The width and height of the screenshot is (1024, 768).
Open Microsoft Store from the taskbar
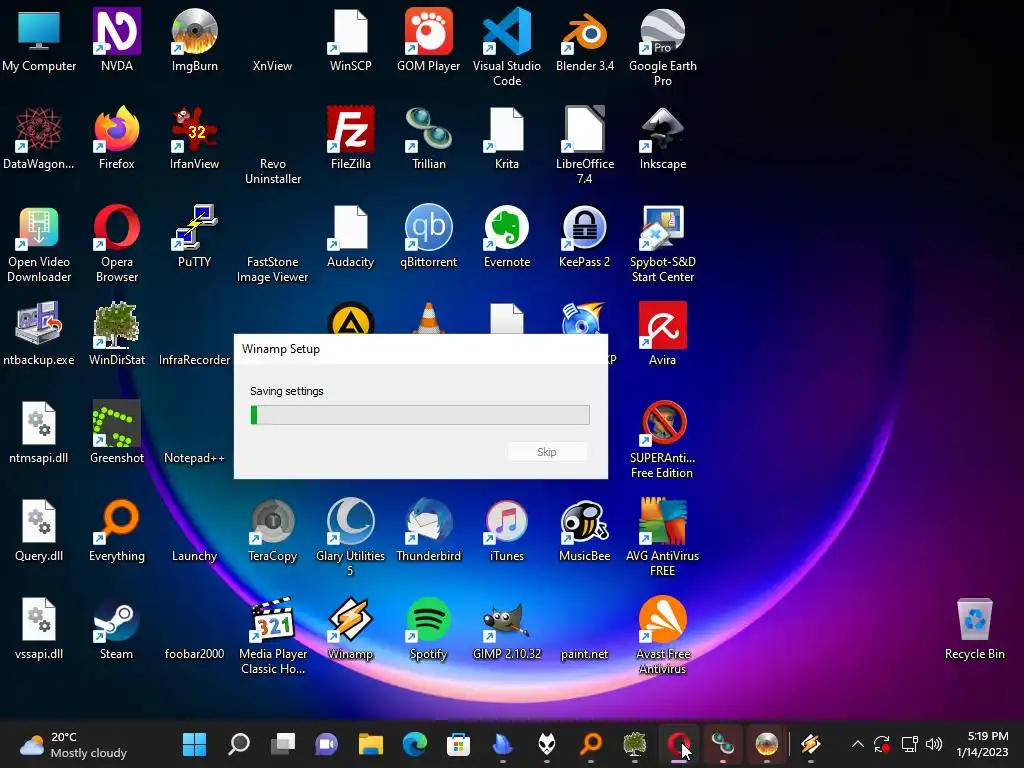[x=458, y=744]
